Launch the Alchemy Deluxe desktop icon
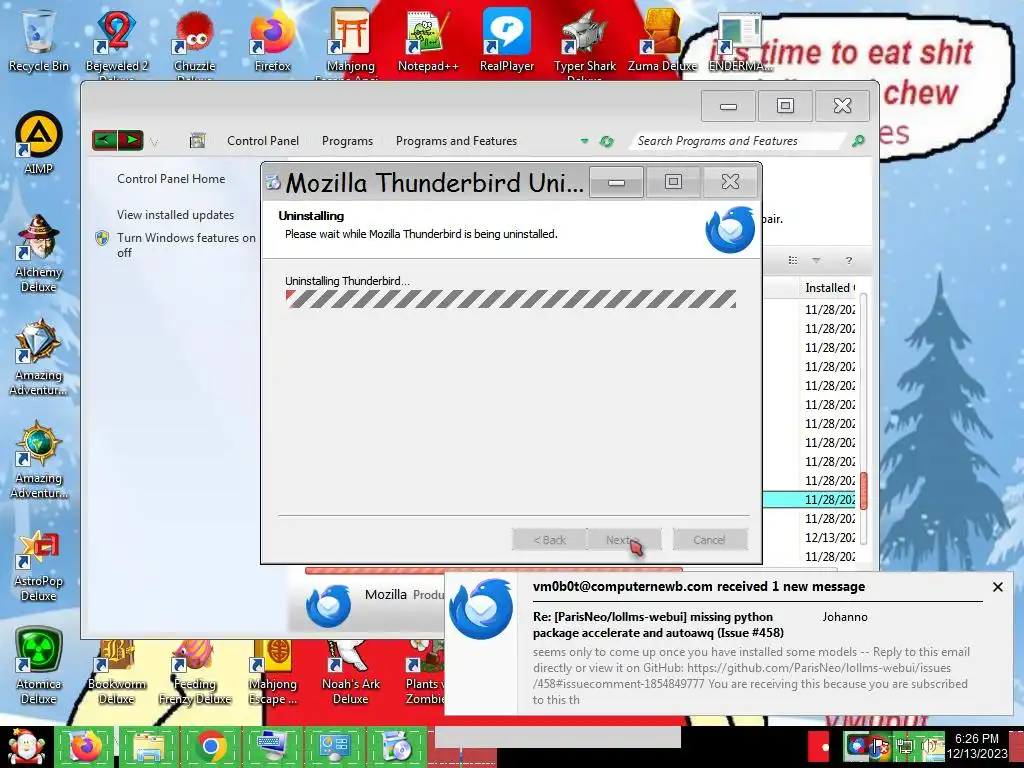The width and height of the screenshot is (1024, 768). pyautogui.click(x=39, y=253)
